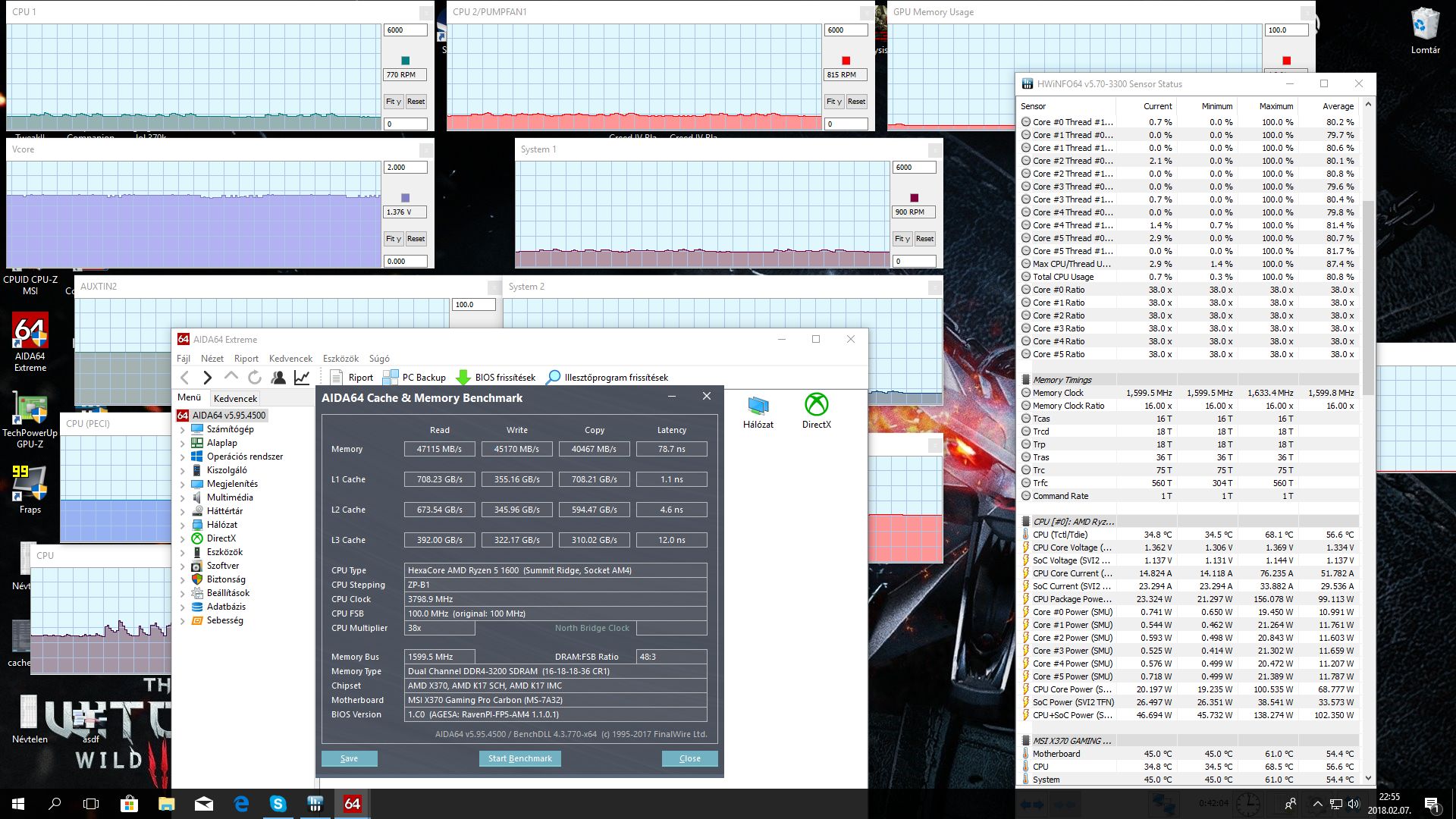Click the AIDA64 taskbar button
The width and height of the screenshot is (1456, 819).
(353, 804)
